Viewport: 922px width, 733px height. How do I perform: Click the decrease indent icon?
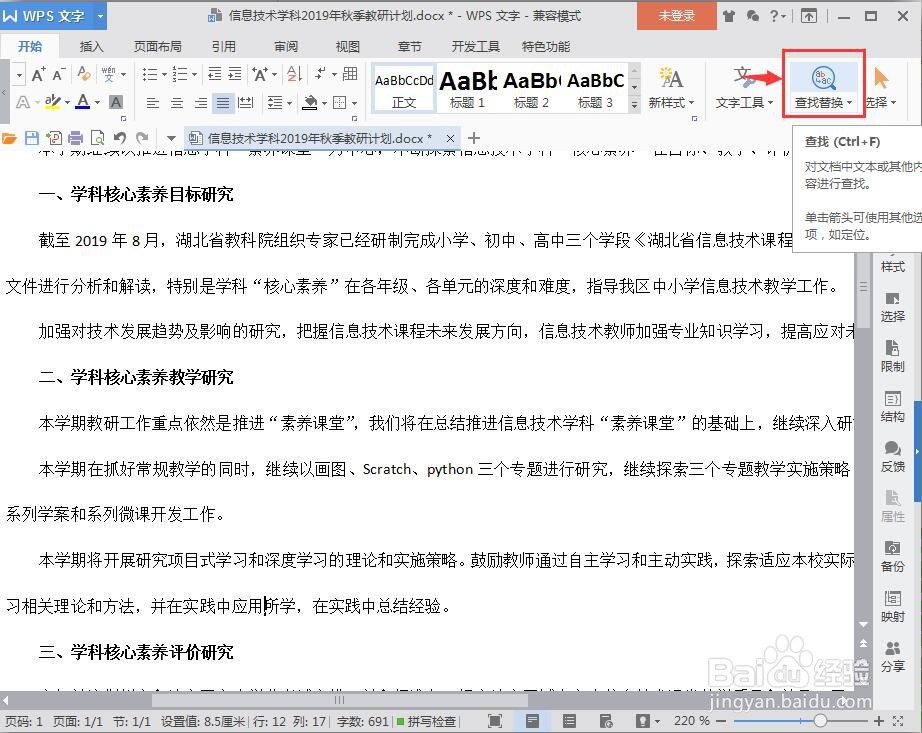[215, 74]
